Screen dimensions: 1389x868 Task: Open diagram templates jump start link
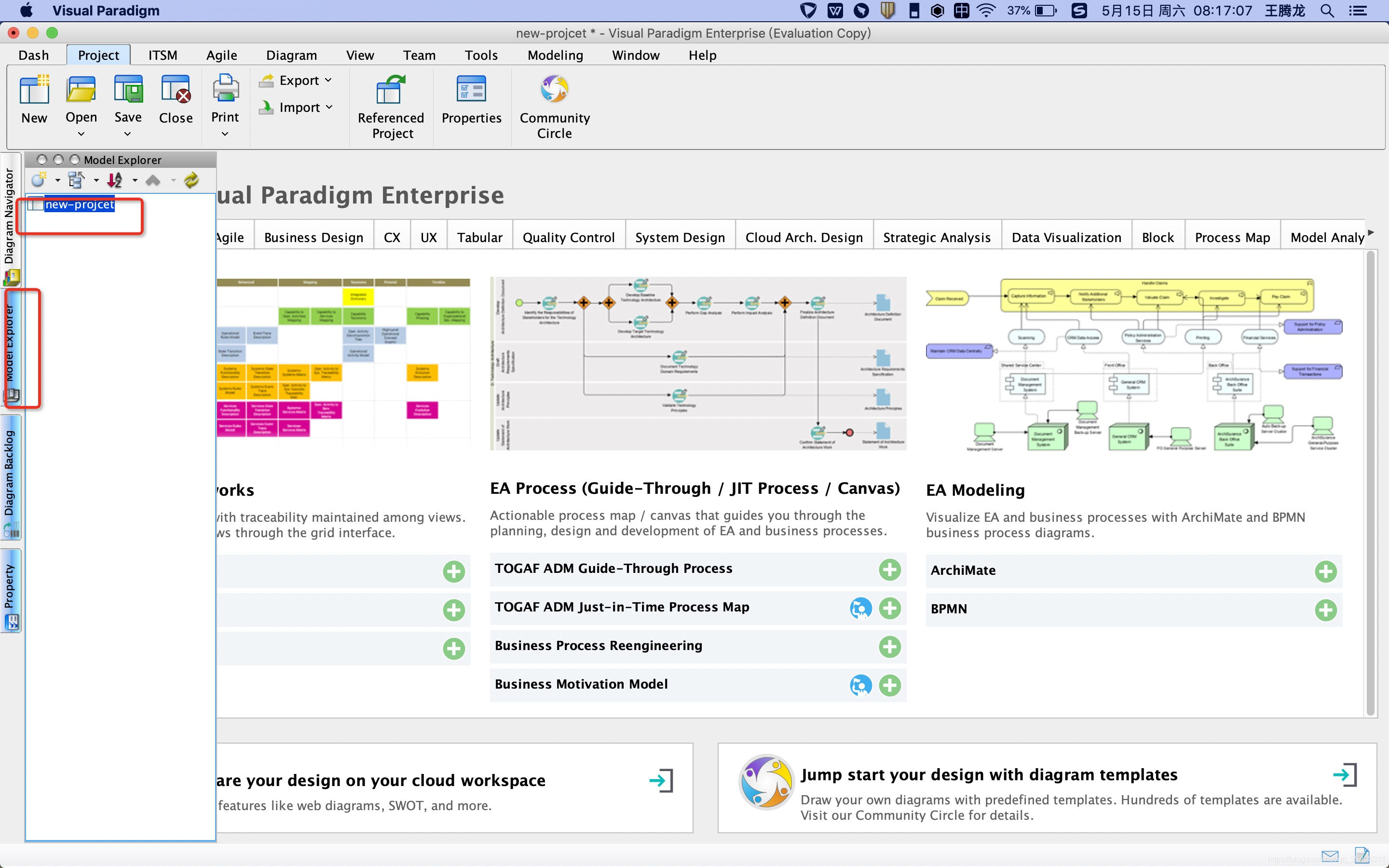(1344, 774)
